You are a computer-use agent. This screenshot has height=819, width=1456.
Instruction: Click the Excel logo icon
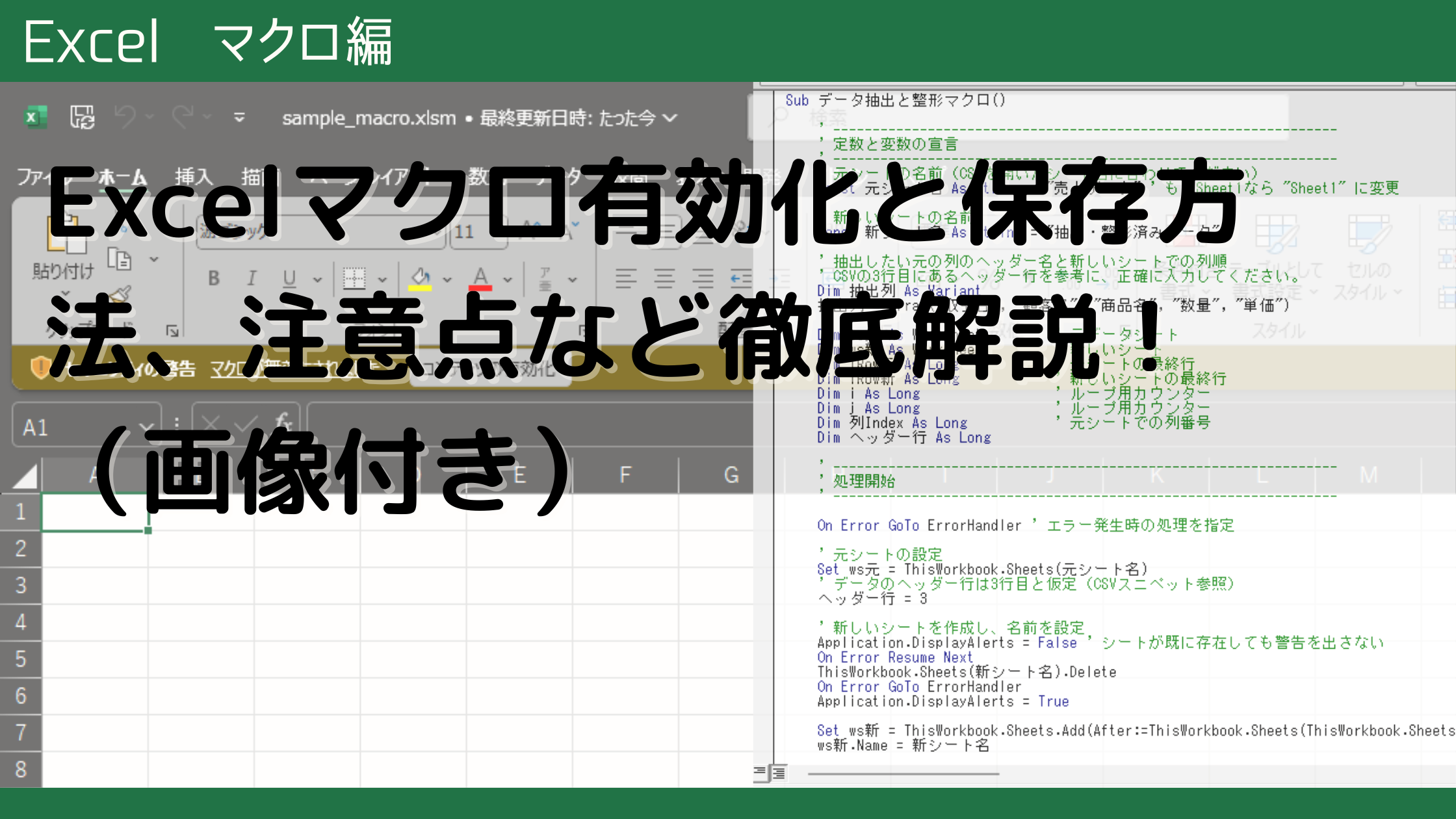coord(35,118)
